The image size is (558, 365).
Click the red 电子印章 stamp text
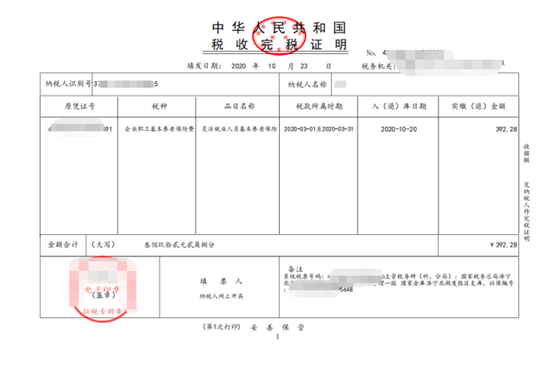click(x=102, y=289)
